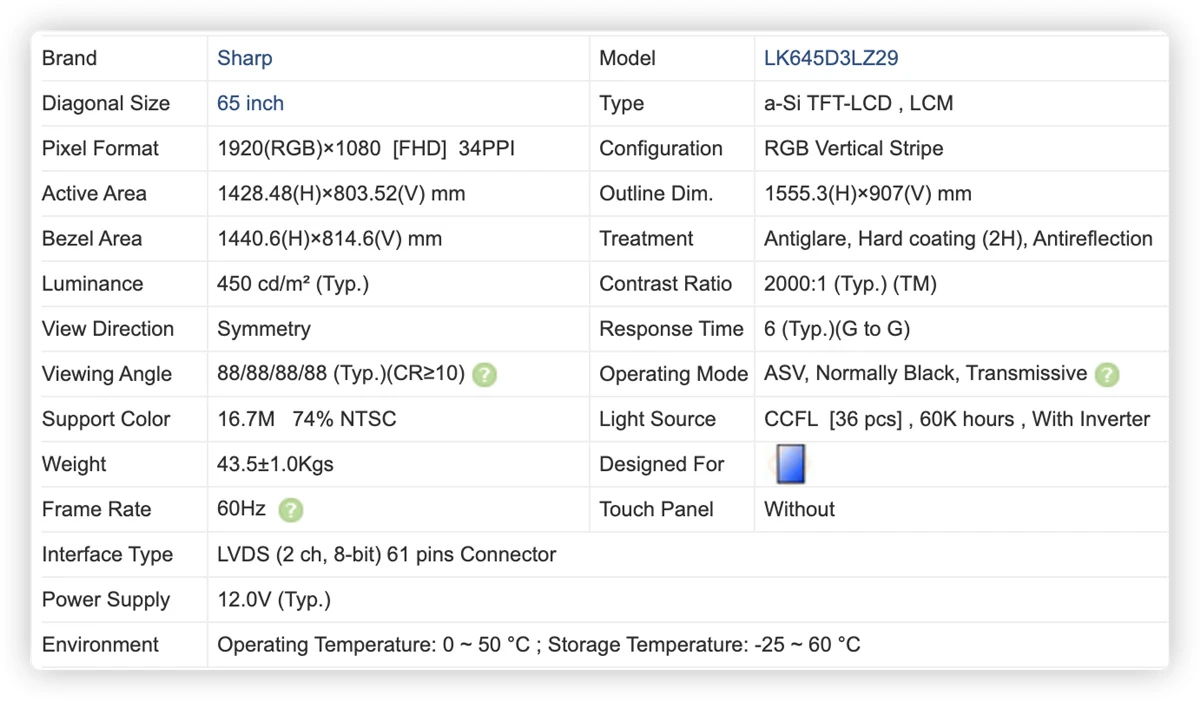Click the Antiglare treatment value
Screen dimensions: 1200x701
(x=958, y=238)
